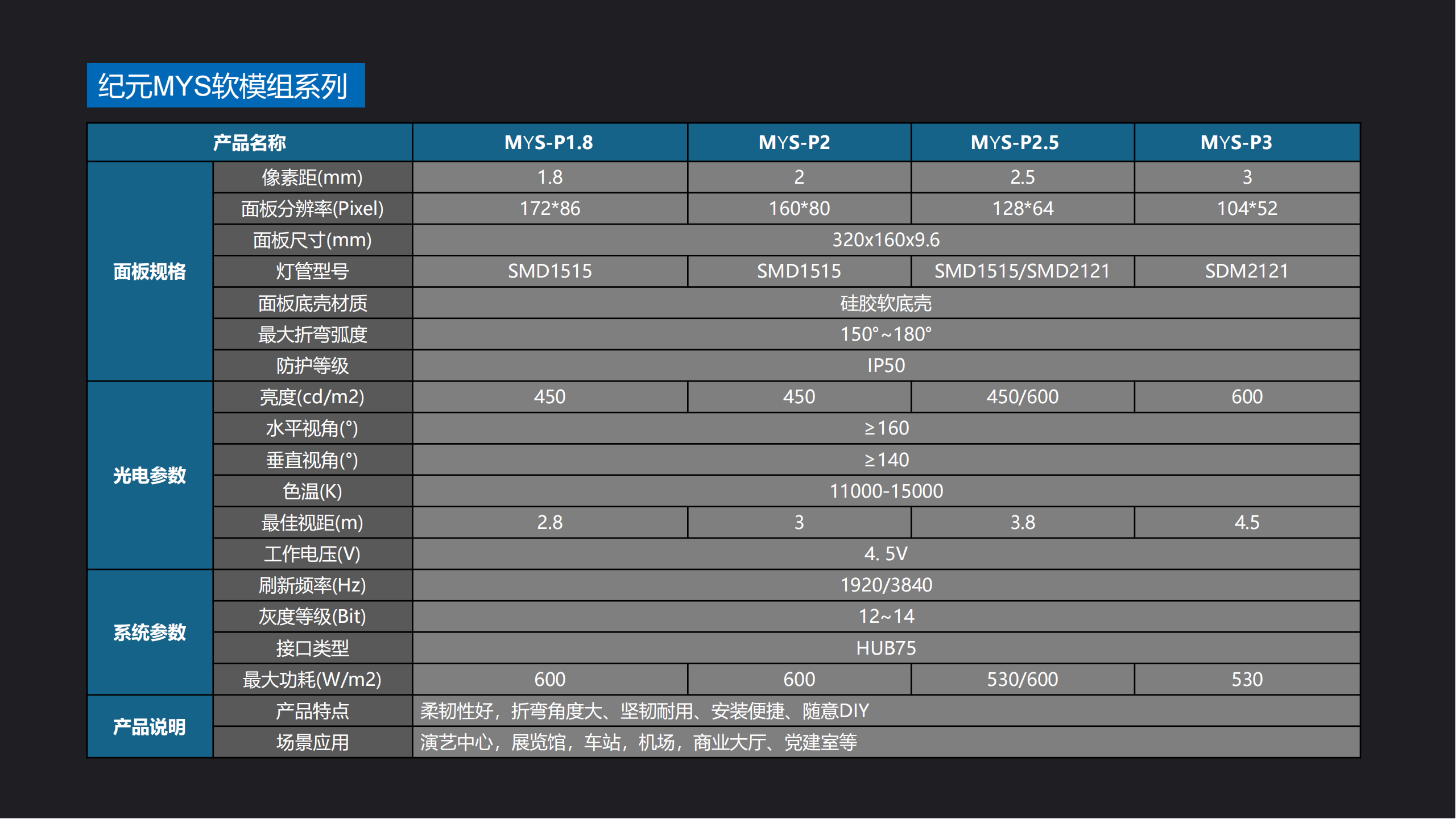Select the 色温(K) row label

(312, 491)
